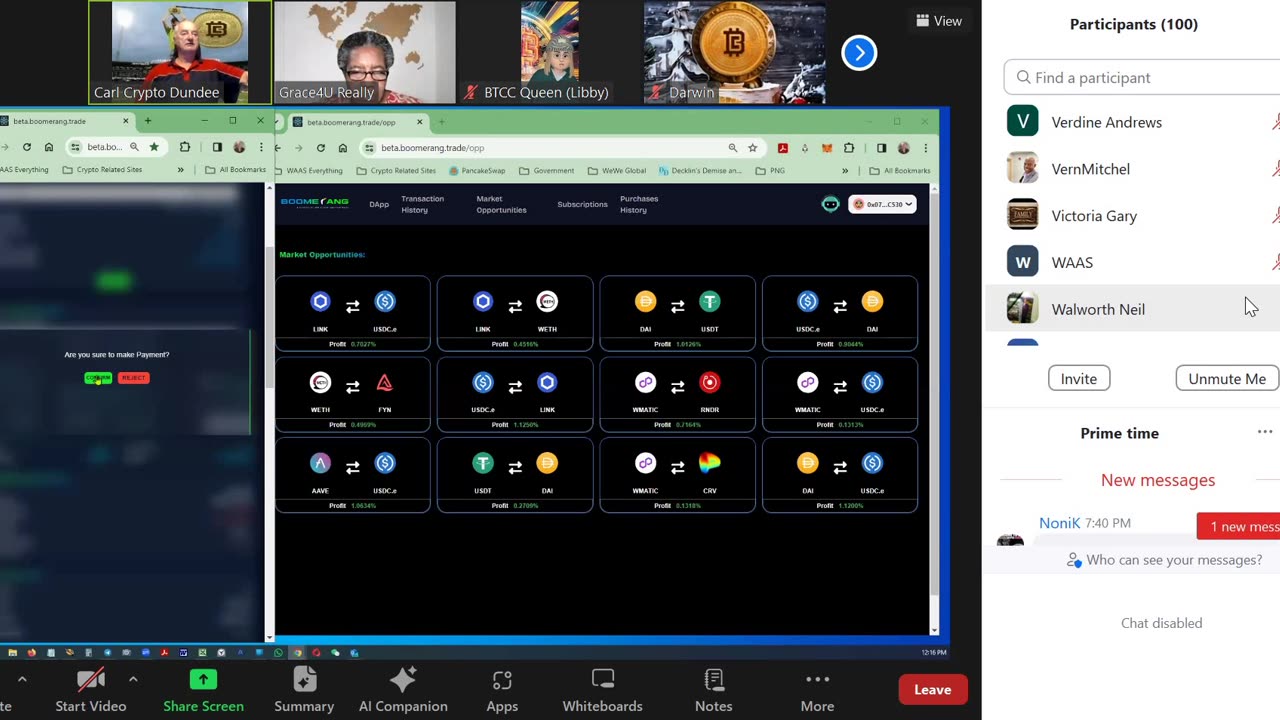Viewport: 1280px width, 720px height.
Task: Open Market Opportunities nav item
Action: (501, 204)
